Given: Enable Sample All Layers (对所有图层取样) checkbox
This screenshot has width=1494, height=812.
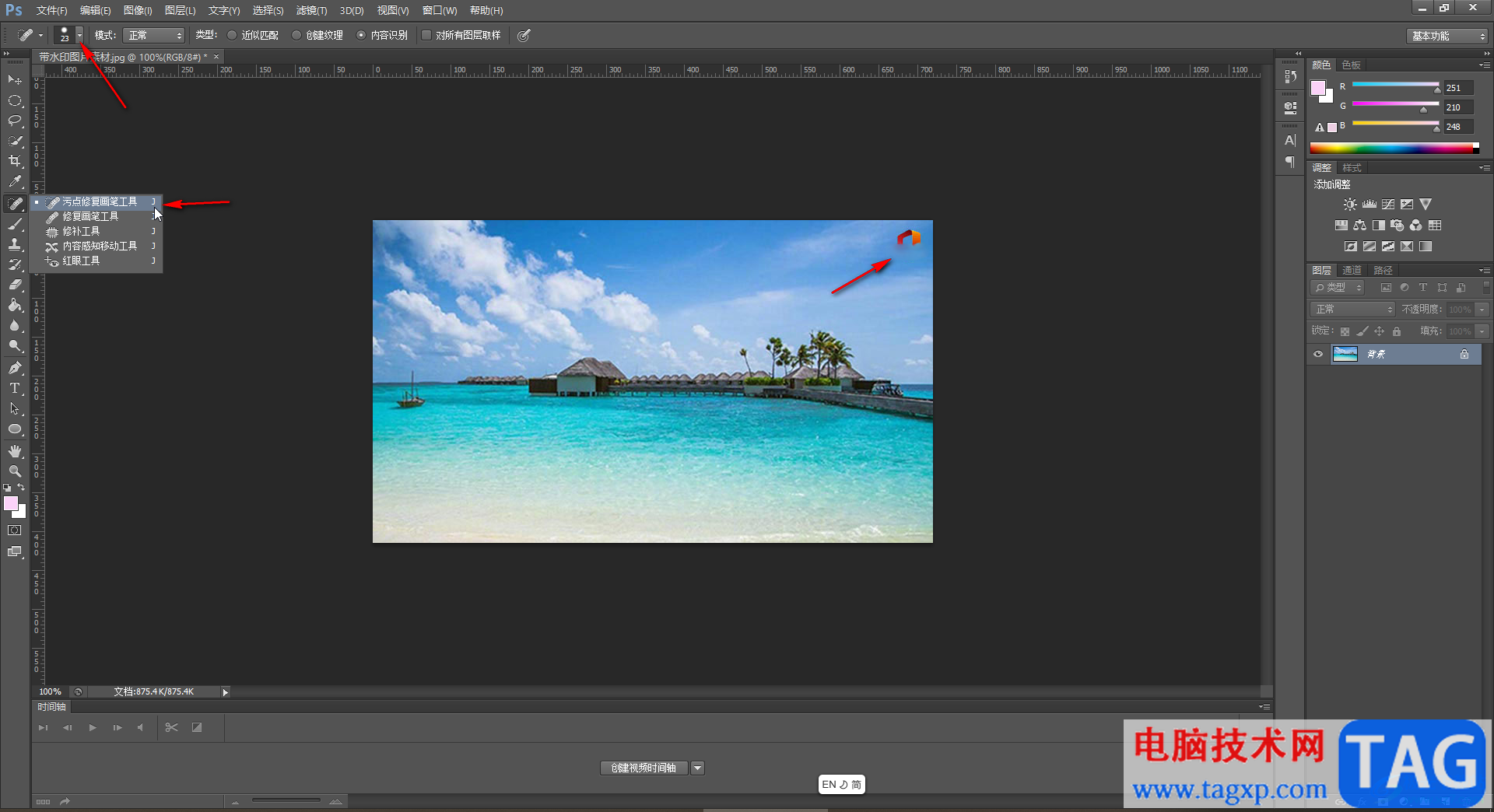Looking at the screenshot, I should click(x=426, y=35).
